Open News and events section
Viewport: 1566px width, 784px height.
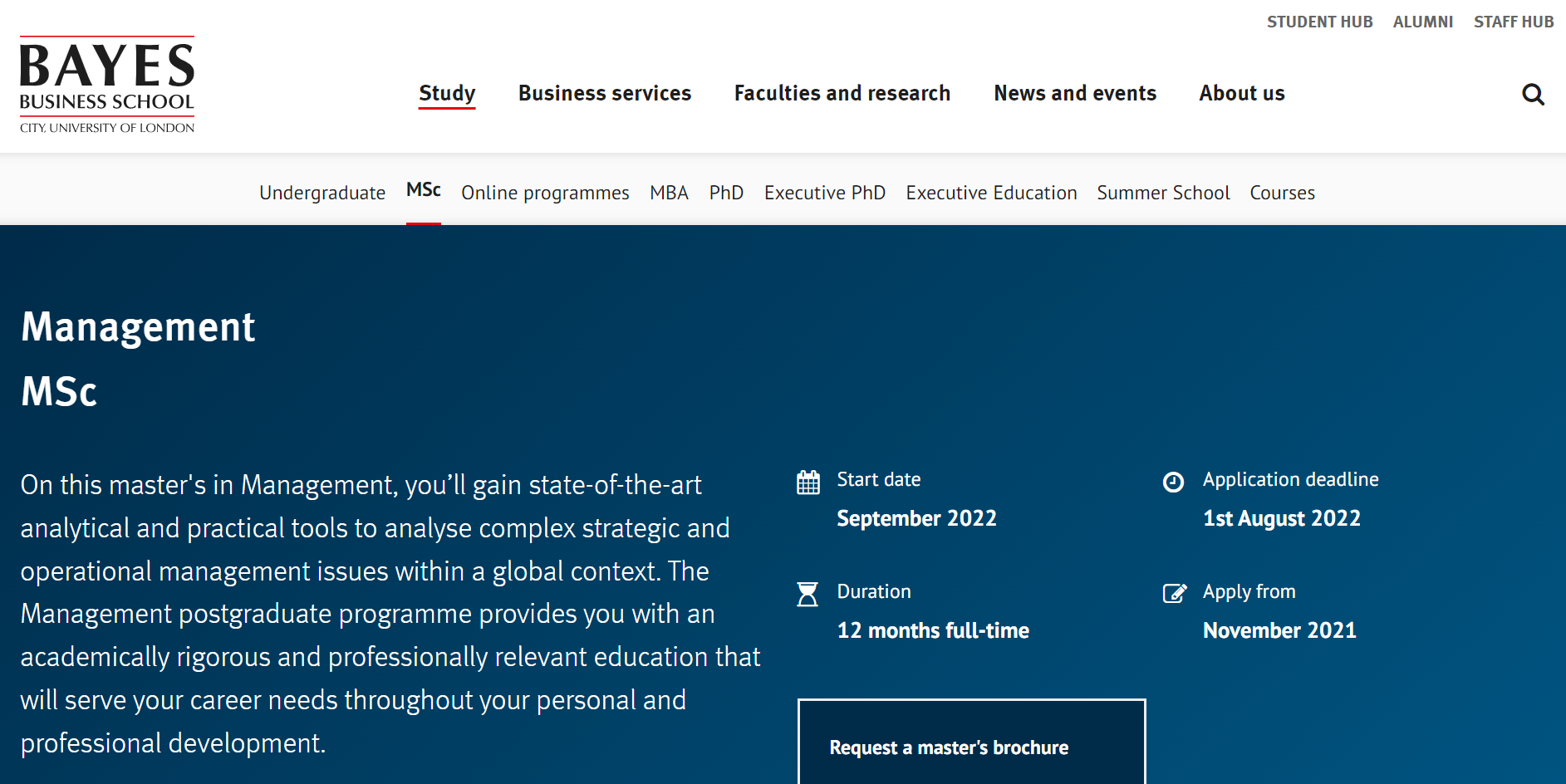click(1074, 93)
